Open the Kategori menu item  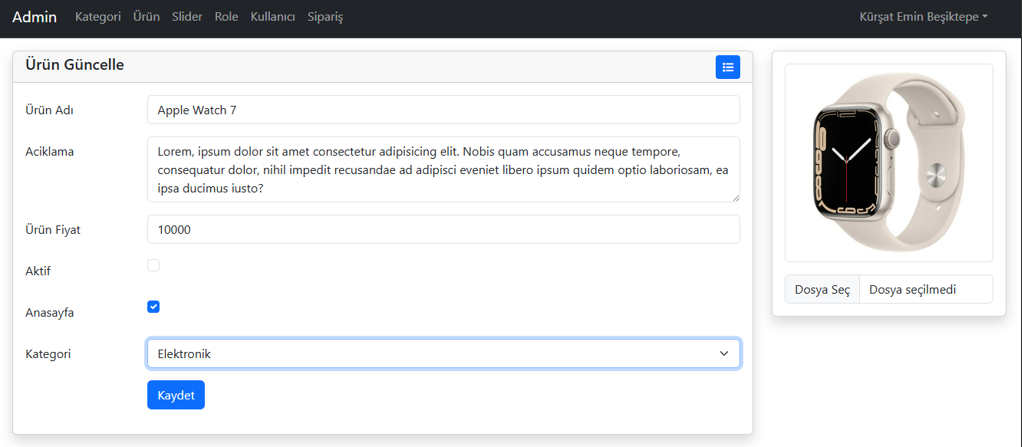98,17
